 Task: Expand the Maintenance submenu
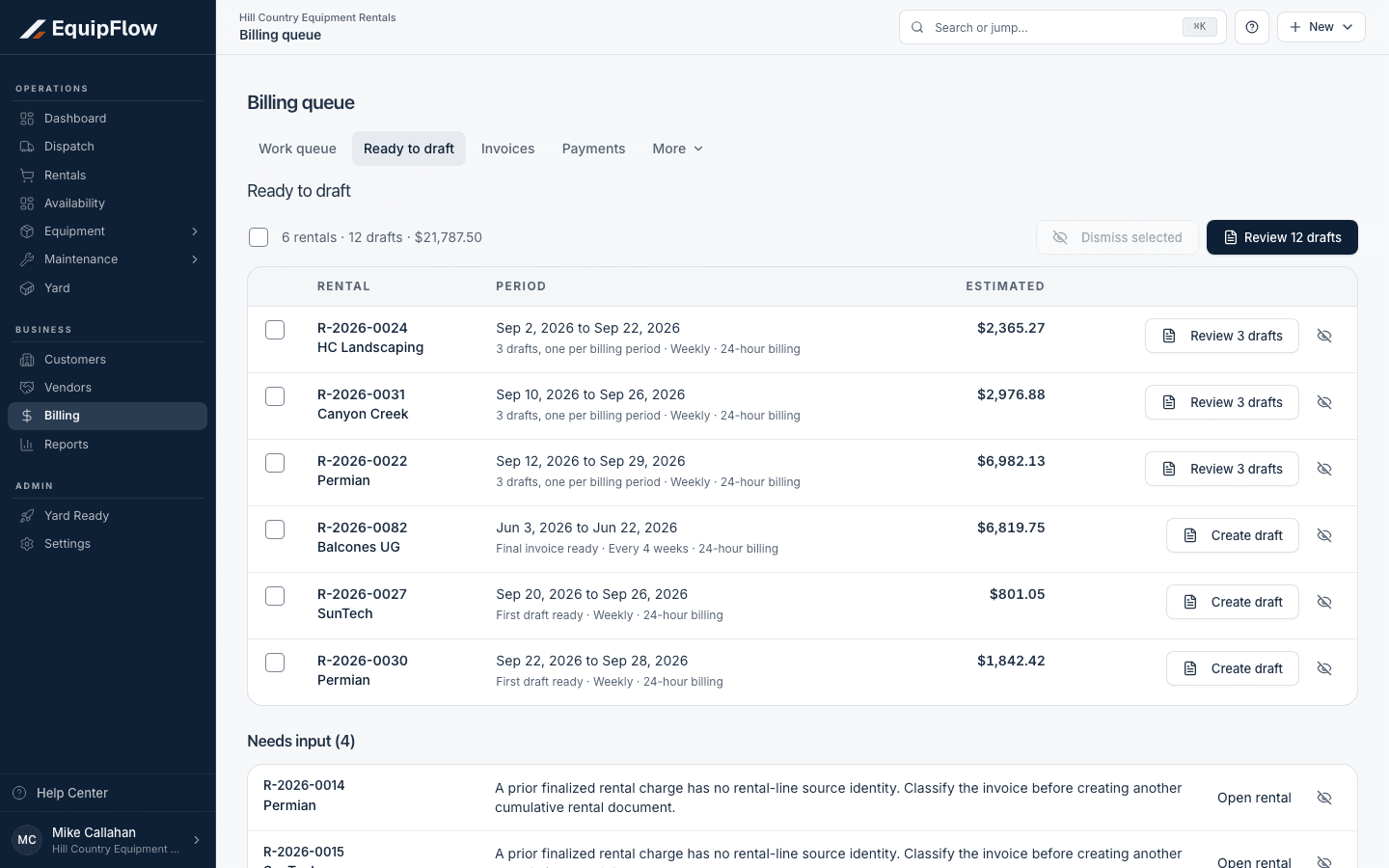pos(107,259)
